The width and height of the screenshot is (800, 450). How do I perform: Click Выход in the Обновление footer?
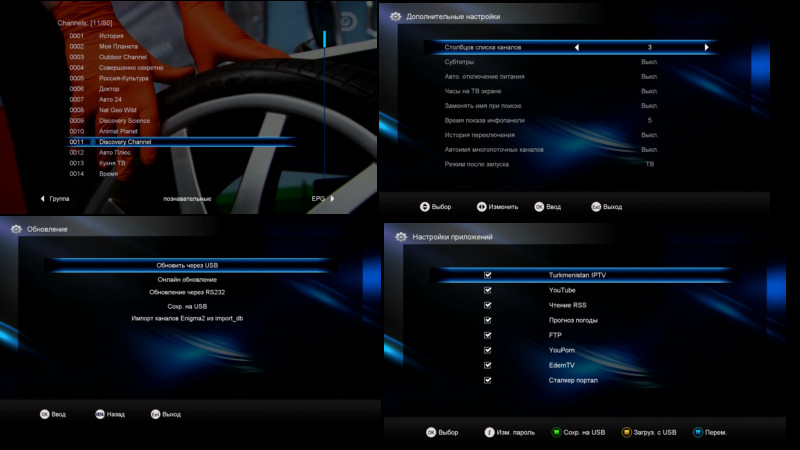point(171,414)
